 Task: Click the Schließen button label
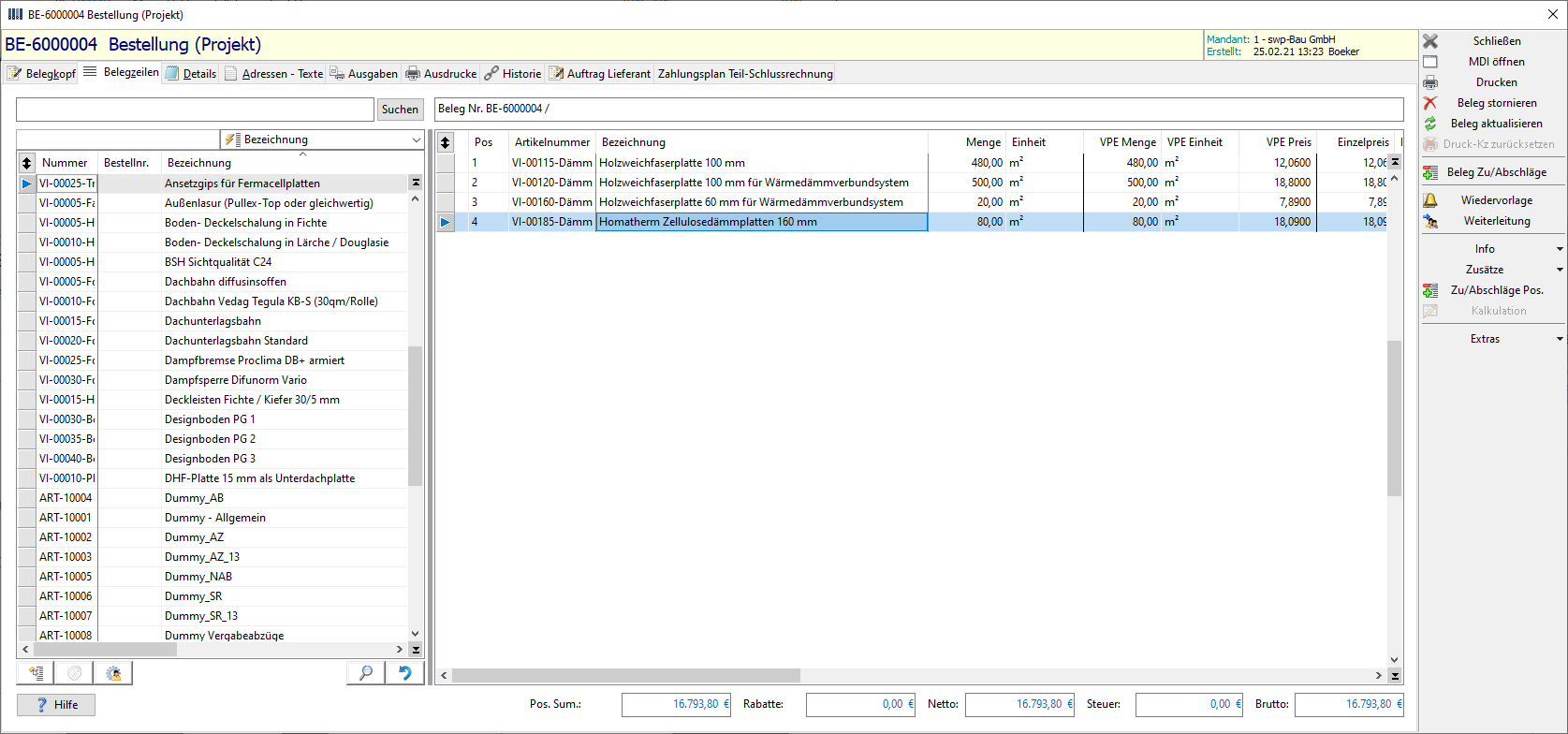pyautogui.click(x=1497, y=41)
